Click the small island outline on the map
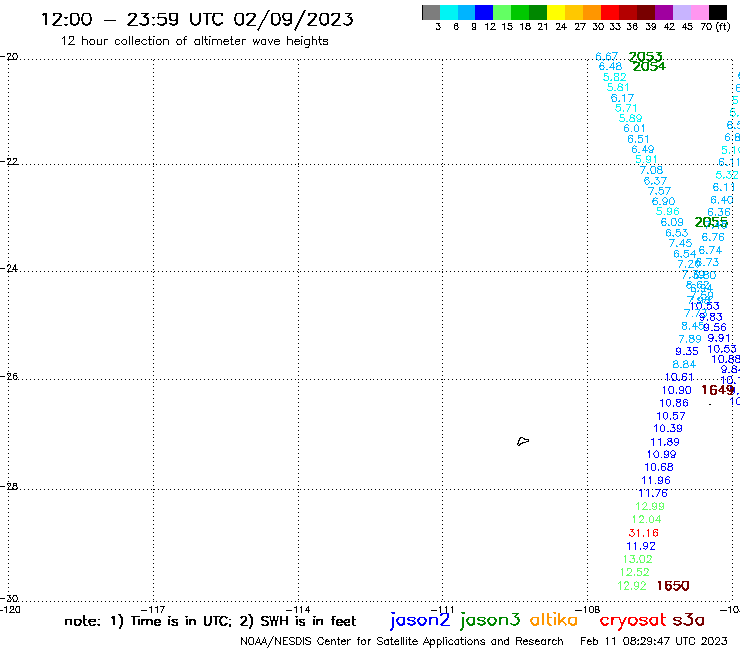Image resolution: width=740 pixels, height=650 pixels. pyautogui.click(x=523, y=441)
